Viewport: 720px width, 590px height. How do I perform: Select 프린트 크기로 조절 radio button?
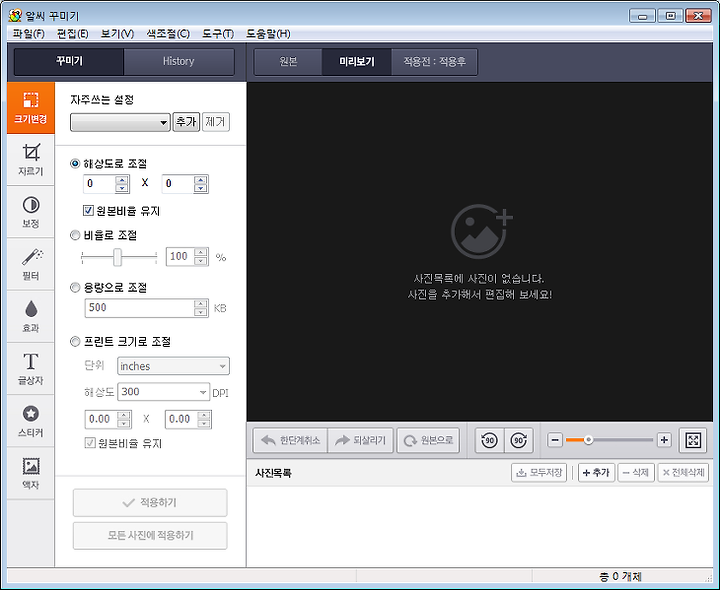75,342
